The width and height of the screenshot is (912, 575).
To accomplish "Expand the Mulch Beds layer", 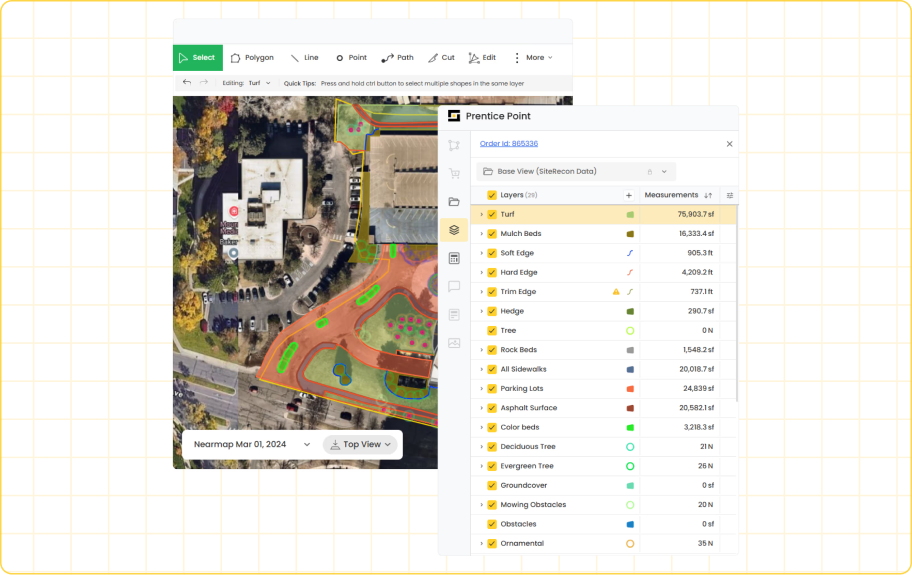I will (482, 234).
